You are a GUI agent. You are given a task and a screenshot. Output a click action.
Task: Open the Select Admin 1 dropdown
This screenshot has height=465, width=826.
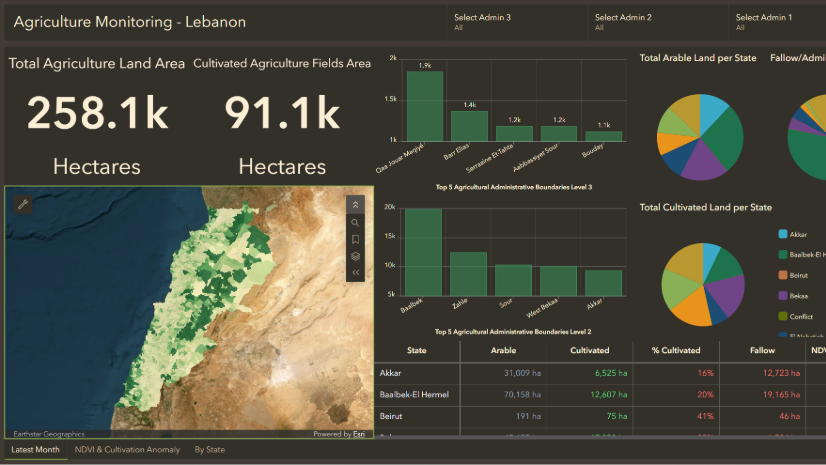778,22
